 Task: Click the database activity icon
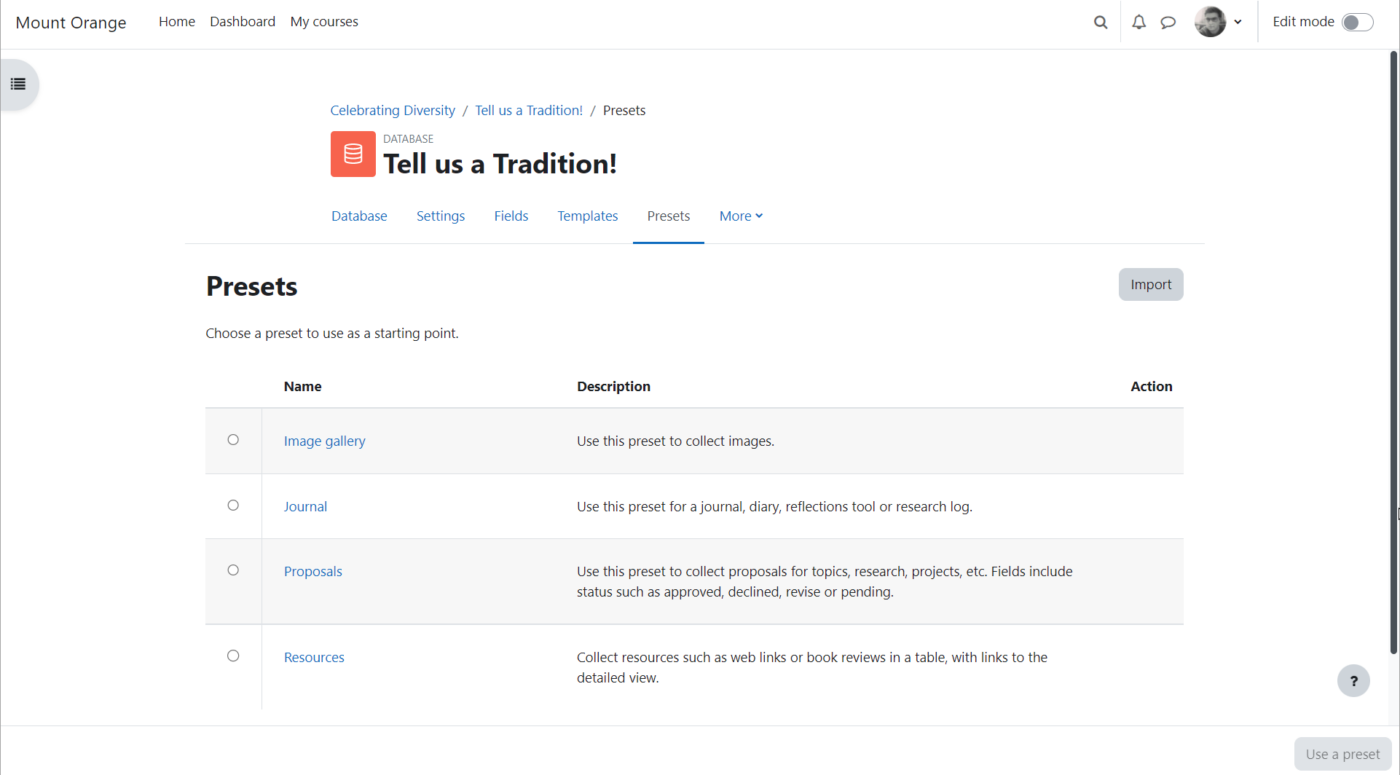pyautogui.click(x=352, y=153)
